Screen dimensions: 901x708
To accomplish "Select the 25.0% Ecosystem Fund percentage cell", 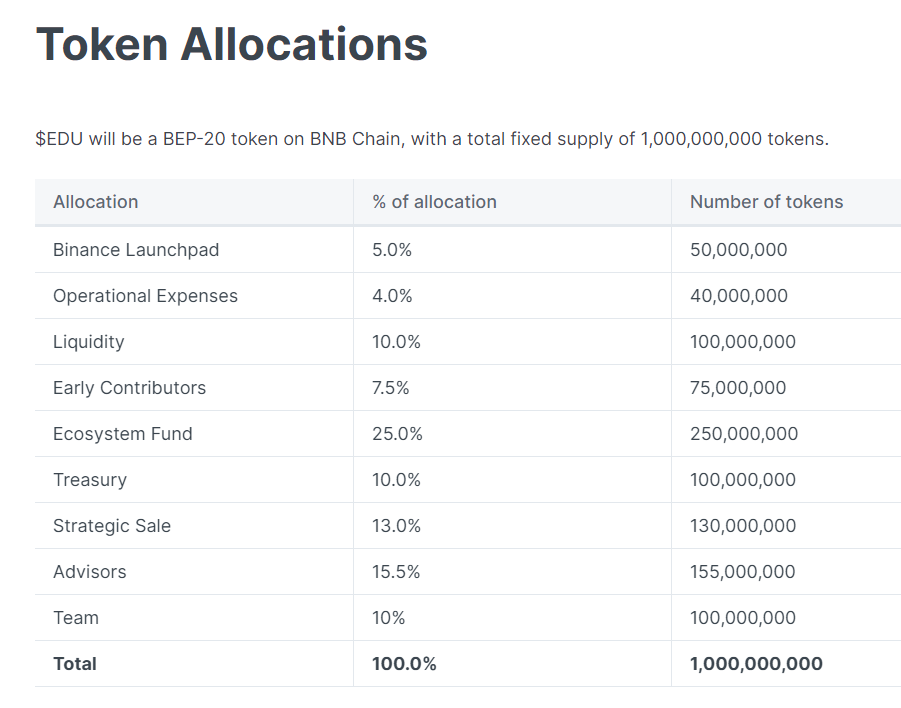I will tap(397, 434).
